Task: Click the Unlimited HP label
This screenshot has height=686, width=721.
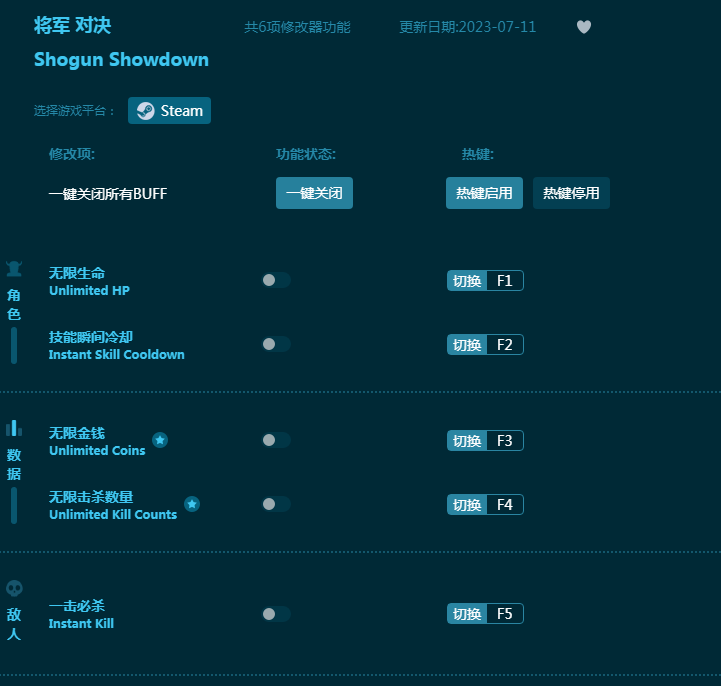Action: point(89,291)
